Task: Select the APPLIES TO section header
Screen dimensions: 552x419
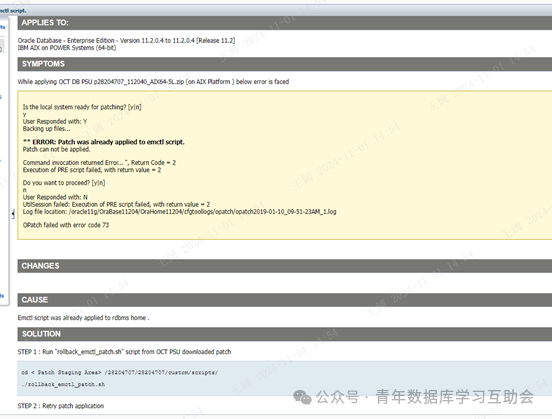Action: [x=285, y=23]
